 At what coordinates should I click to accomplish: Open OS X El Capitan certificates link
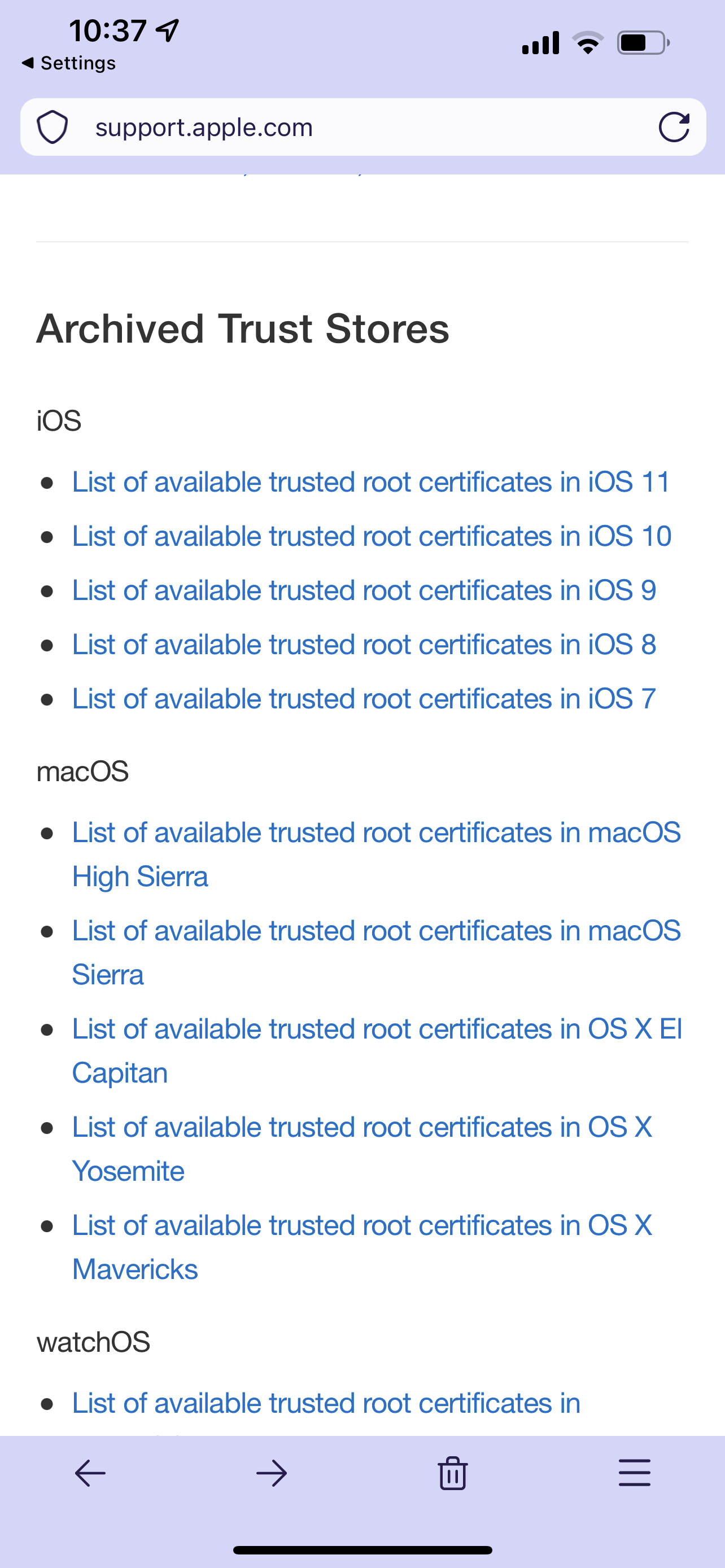click(x=377, y=1050)
